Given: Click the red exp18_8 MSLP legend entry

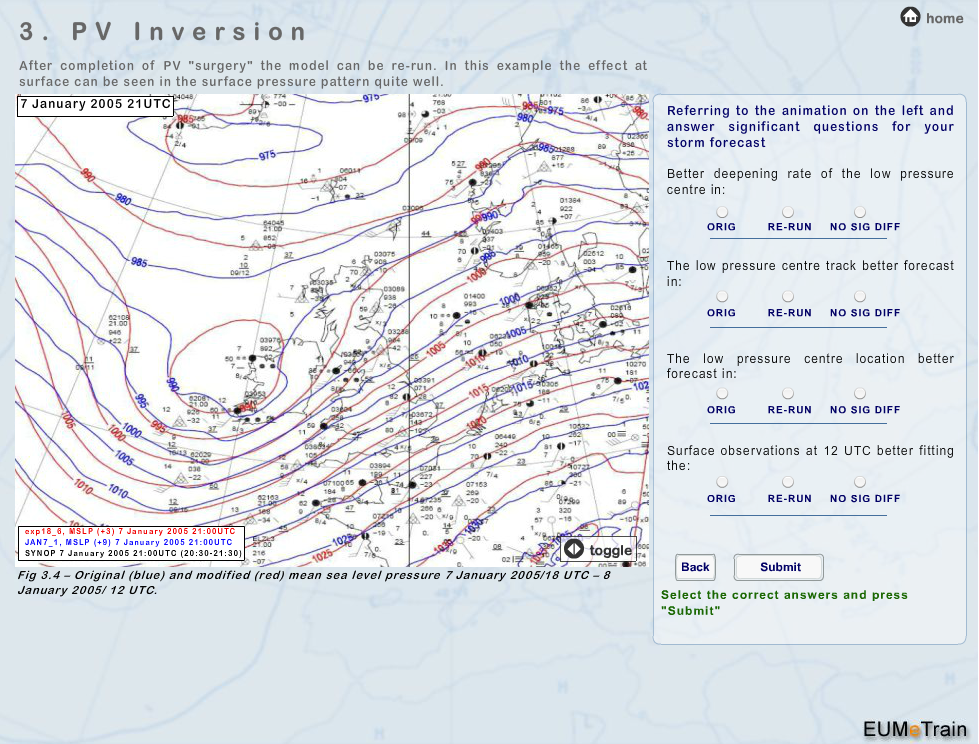Looking at the screenshot, I should coord(130,531).
